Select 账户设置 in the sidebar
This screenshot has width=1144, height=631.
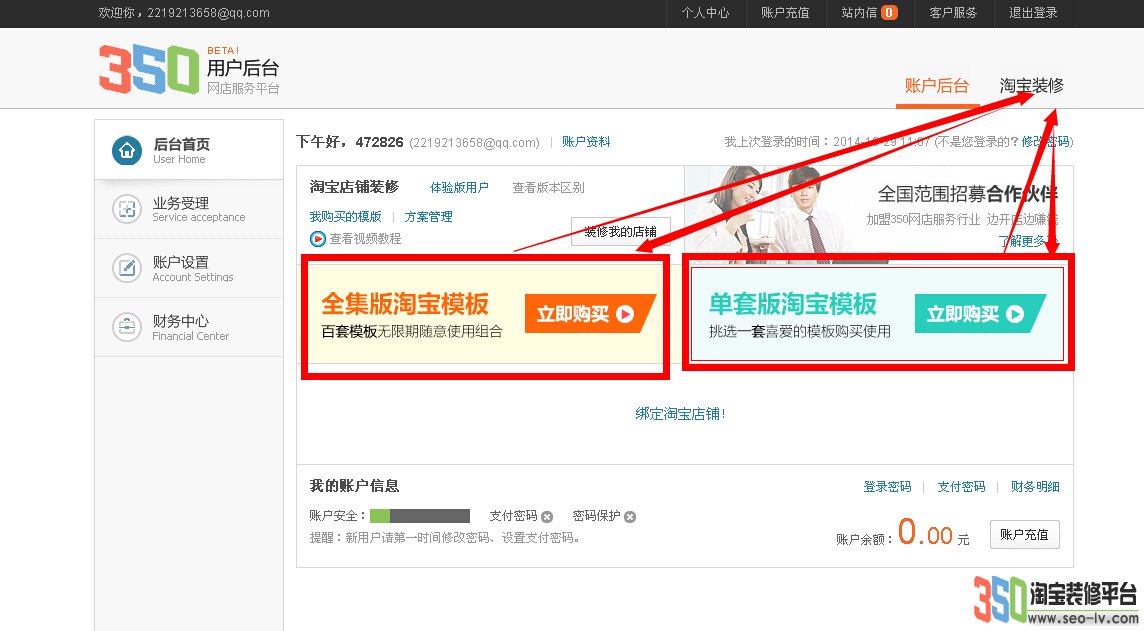coord(189,268)
